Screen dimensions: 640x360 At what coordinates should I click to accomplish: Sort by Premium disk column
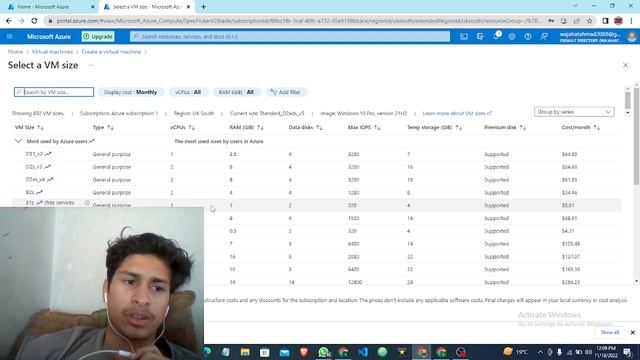[x=505, y=127]
